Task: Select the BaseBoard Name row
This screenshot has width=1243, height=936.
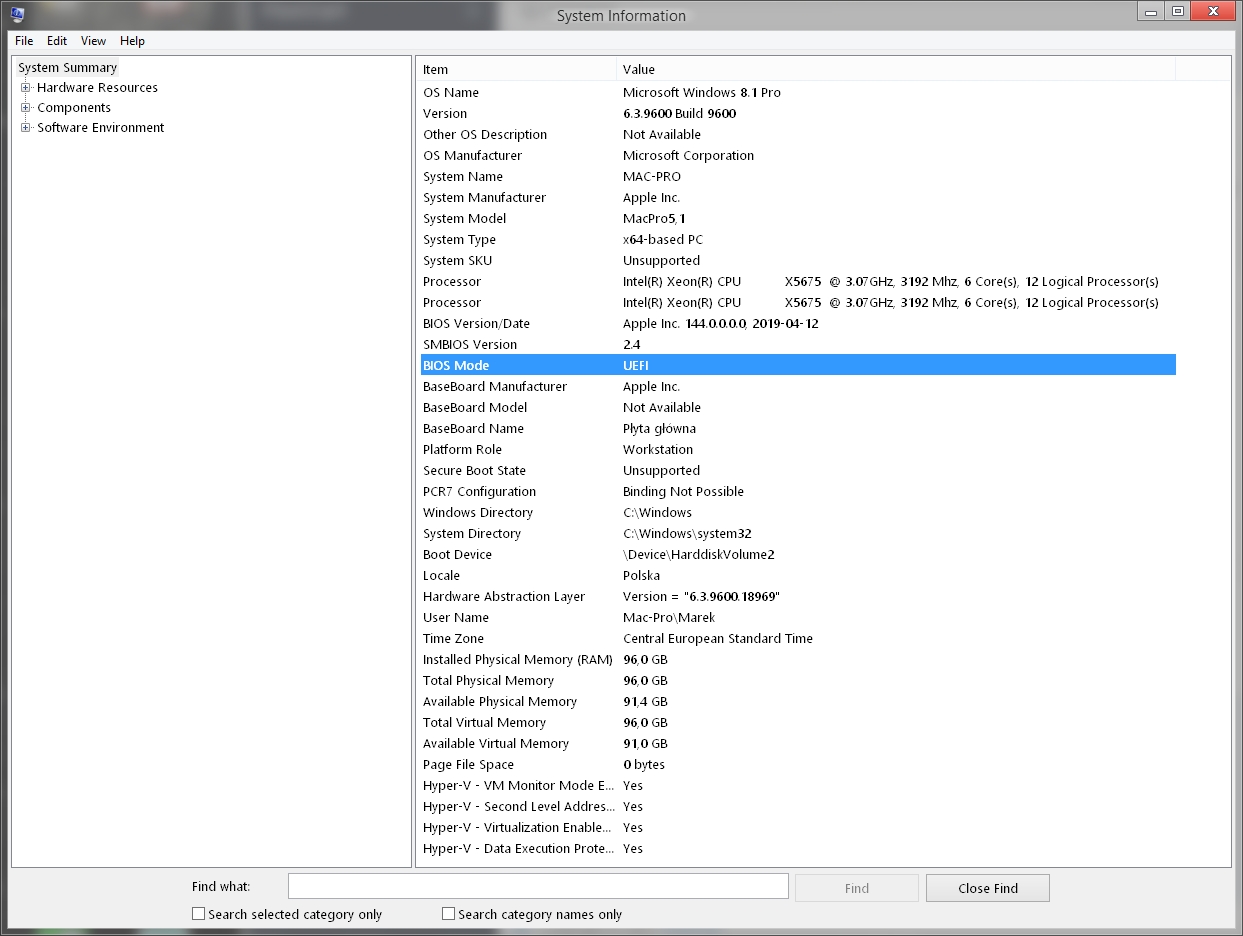Action: click(798, 429)
